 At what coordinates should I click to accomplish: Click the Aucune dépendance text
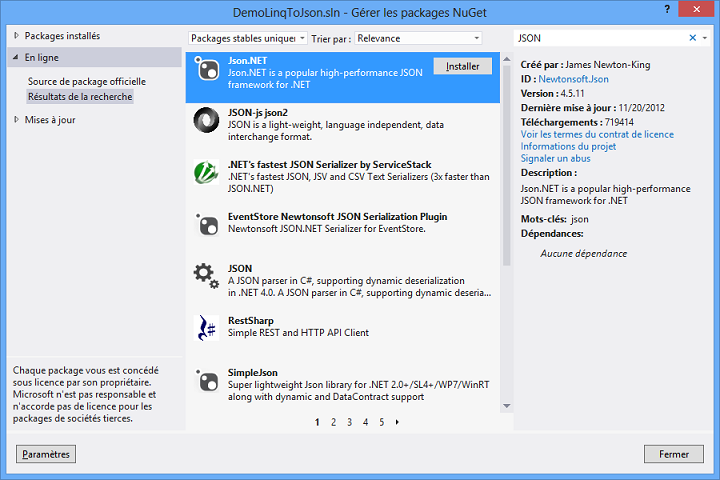pyautogui.click(x=584, y=254)
